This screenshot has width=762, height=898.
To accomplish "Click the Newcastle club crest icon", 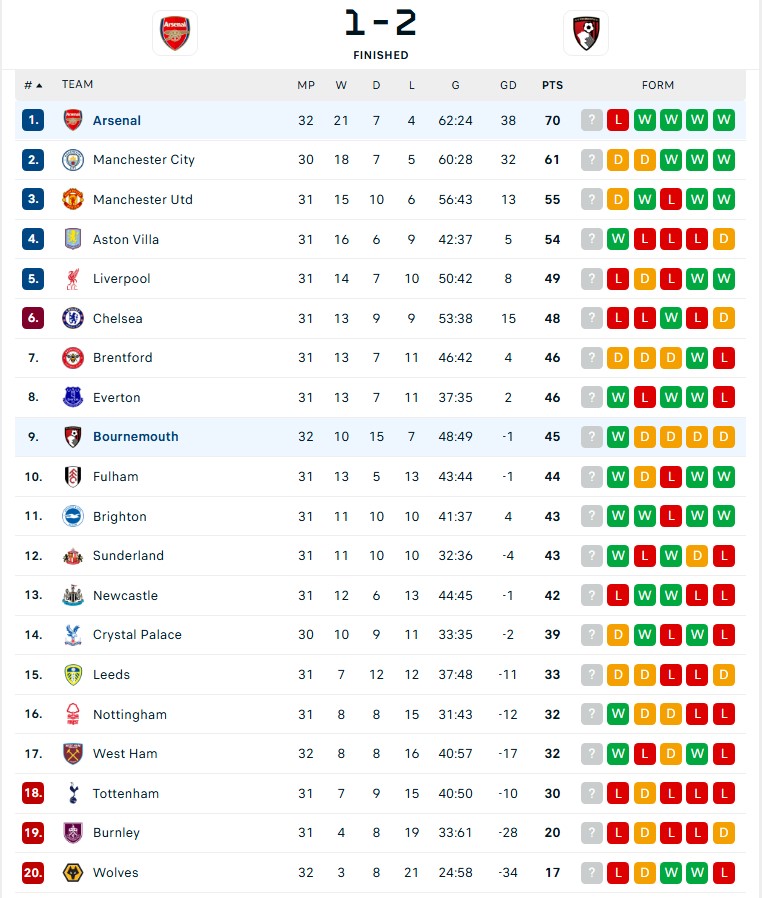I will [73, 596].
